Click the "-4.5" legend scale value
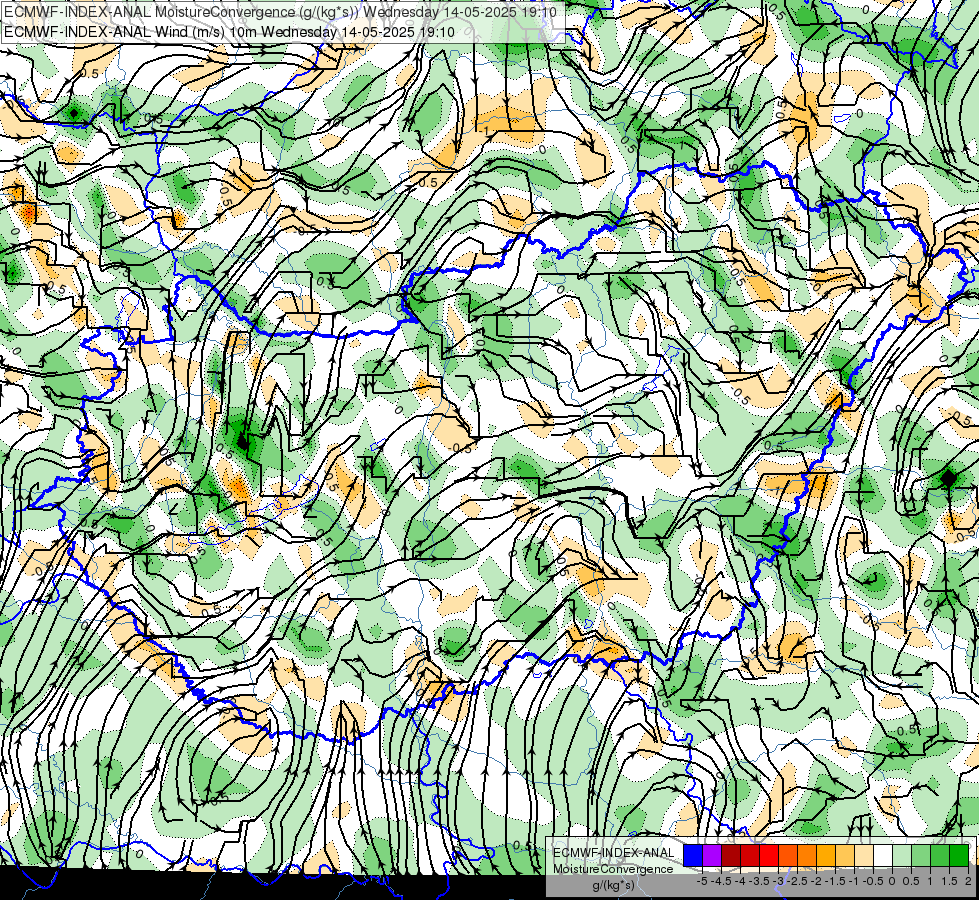Image resolution: width=979 pixels, height=900 pixels. tap(721, 881)
